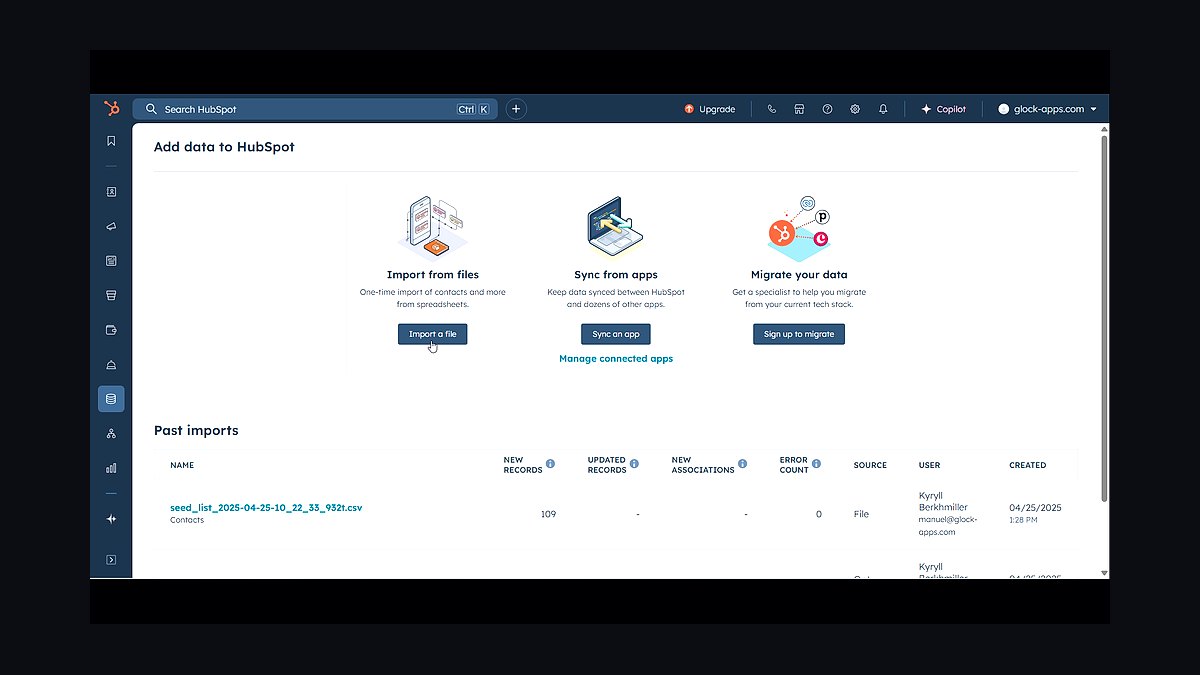Show info for Error Count column
The width and height of the screenshot is (1200, 675).
click(817, 464)
